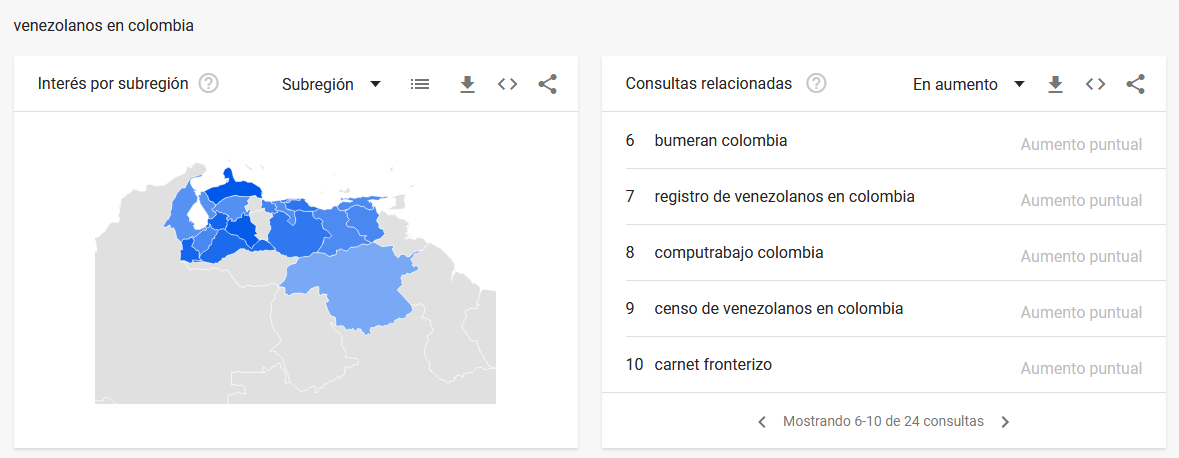Select registro de venezolanos en colombia query
This screenshot has width=1179, height=458.
883,197
